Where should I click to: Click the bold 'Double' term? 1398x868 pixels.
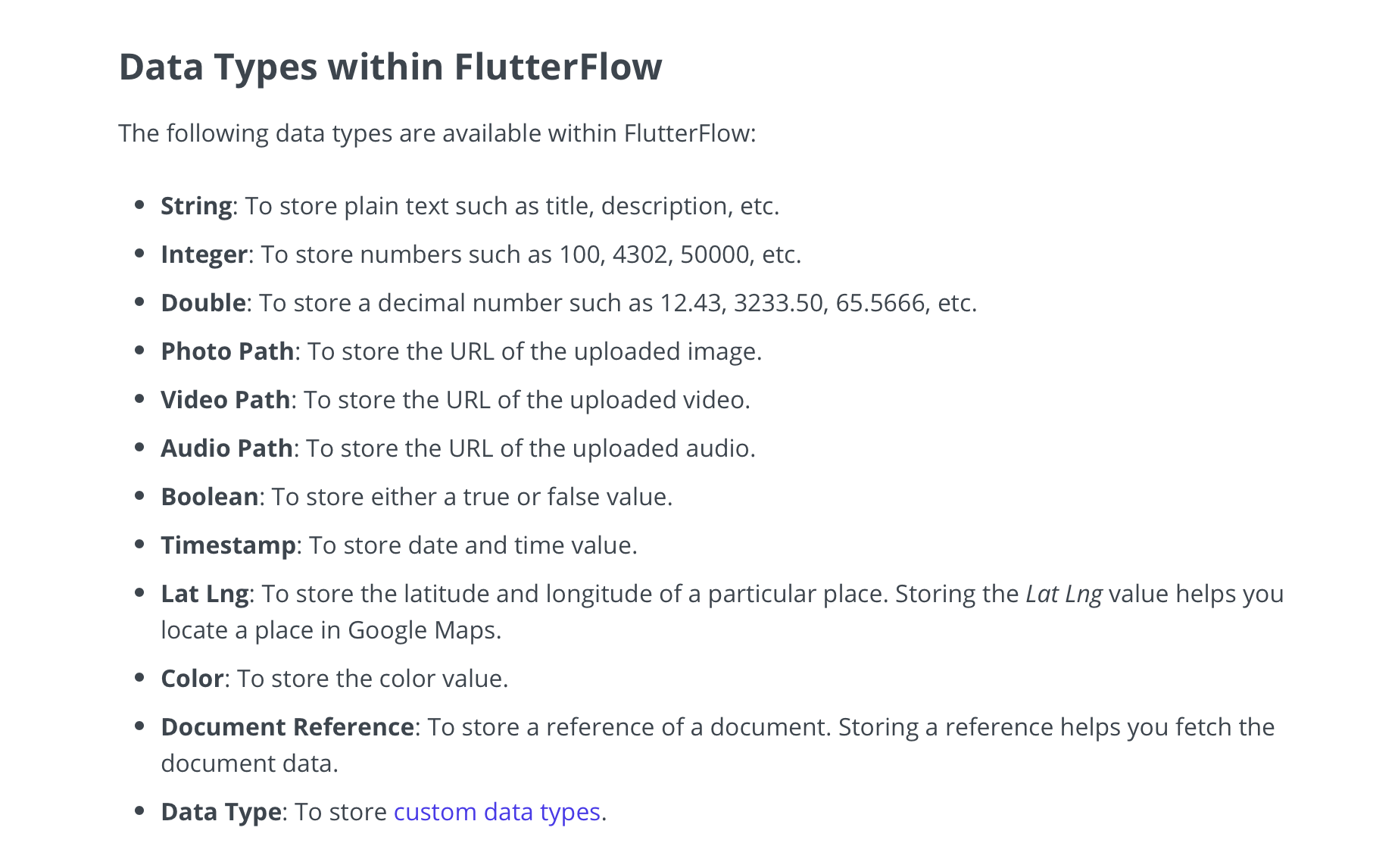203,303
